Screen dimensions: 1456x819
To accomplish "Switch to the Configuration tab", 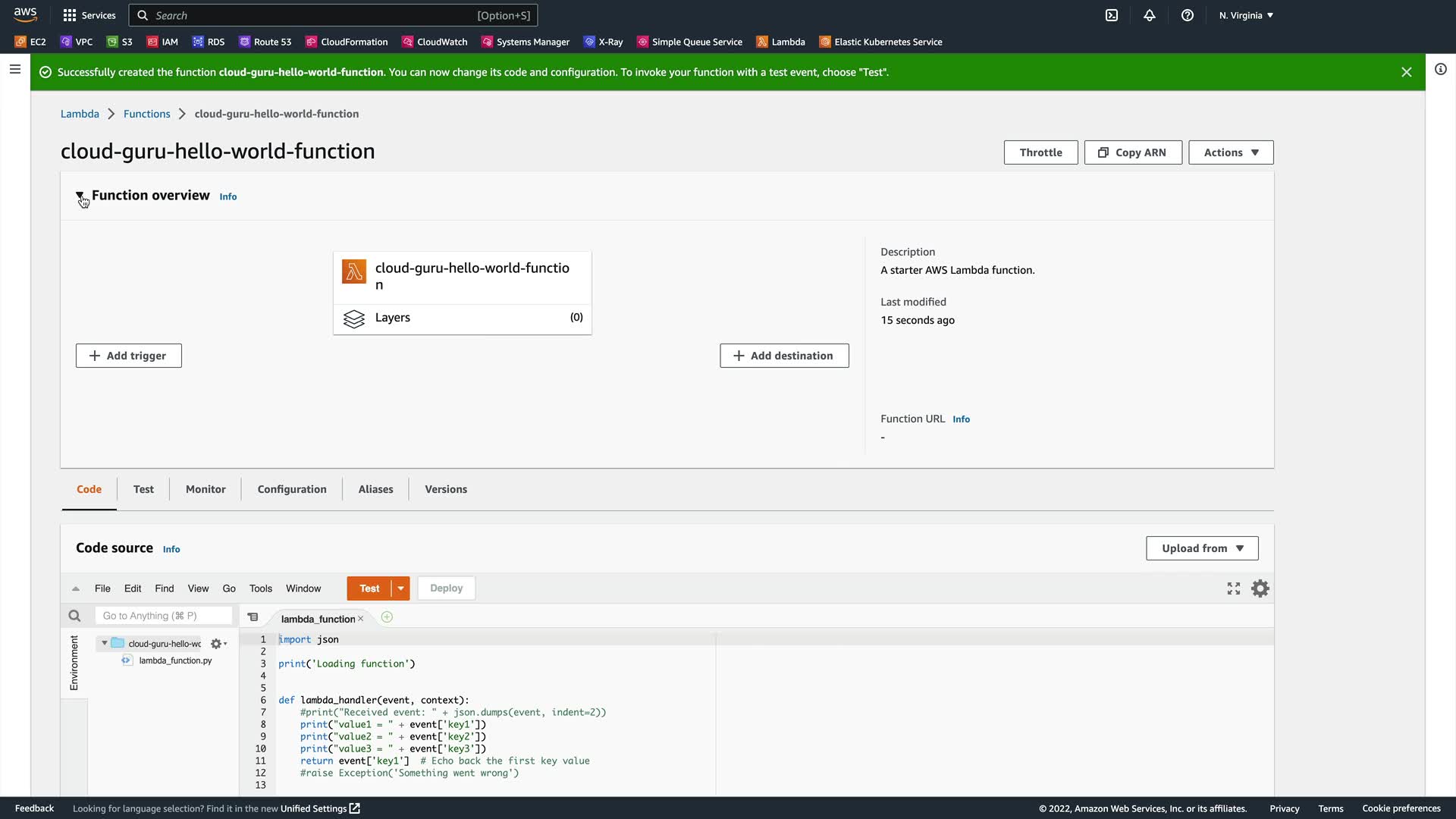I will [x=292, y=489].
